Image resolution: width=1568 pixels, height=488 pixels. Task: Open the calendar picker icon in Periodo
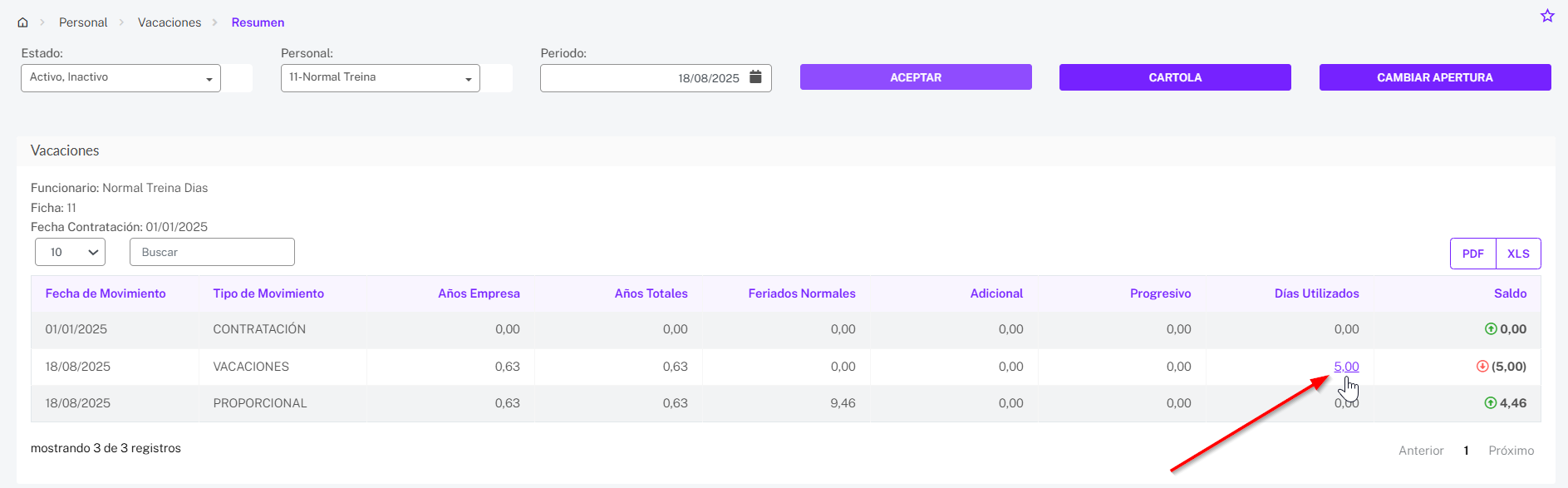pos(755,77)
